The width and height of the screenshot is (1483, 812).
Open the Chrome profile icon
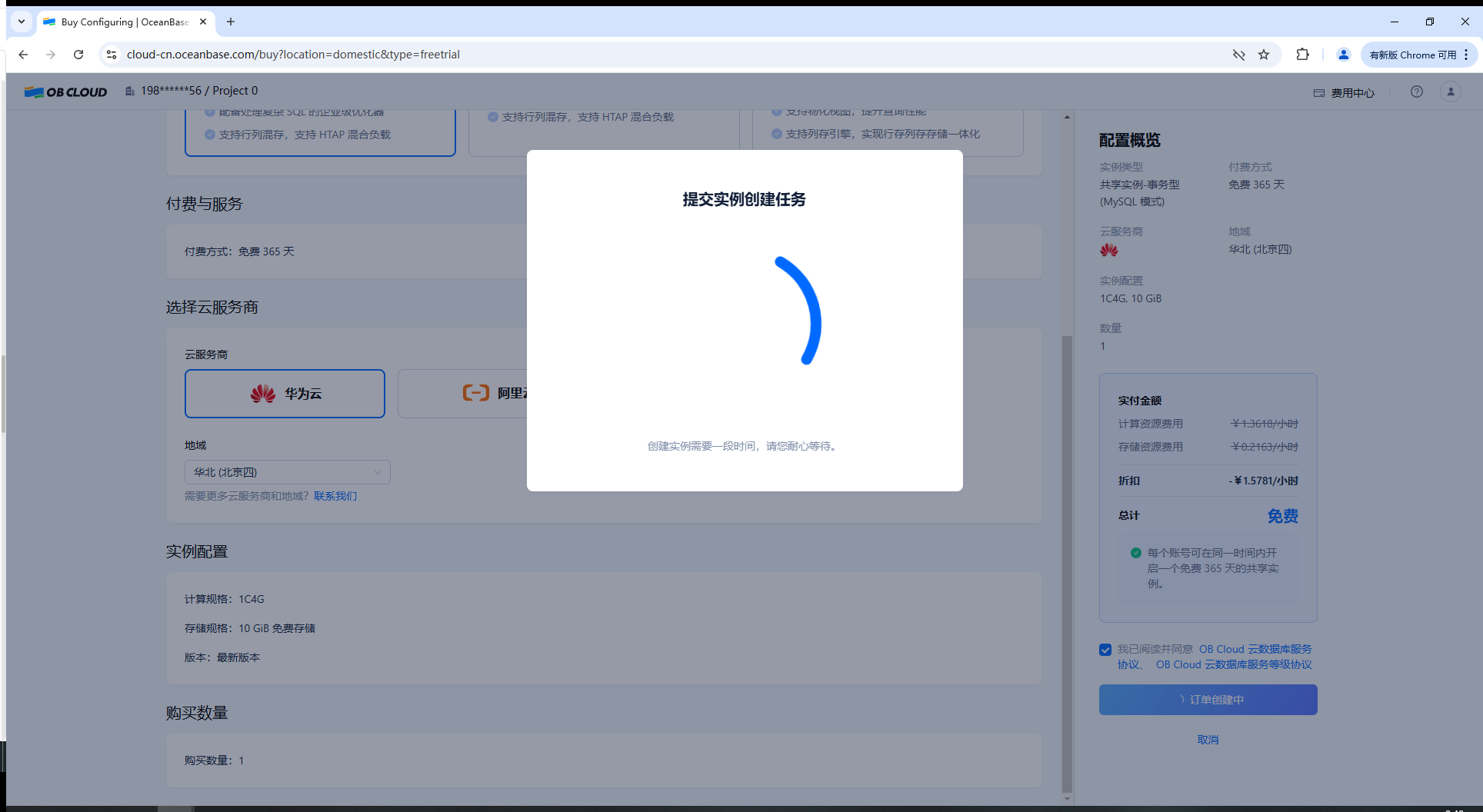[1344, 55]
